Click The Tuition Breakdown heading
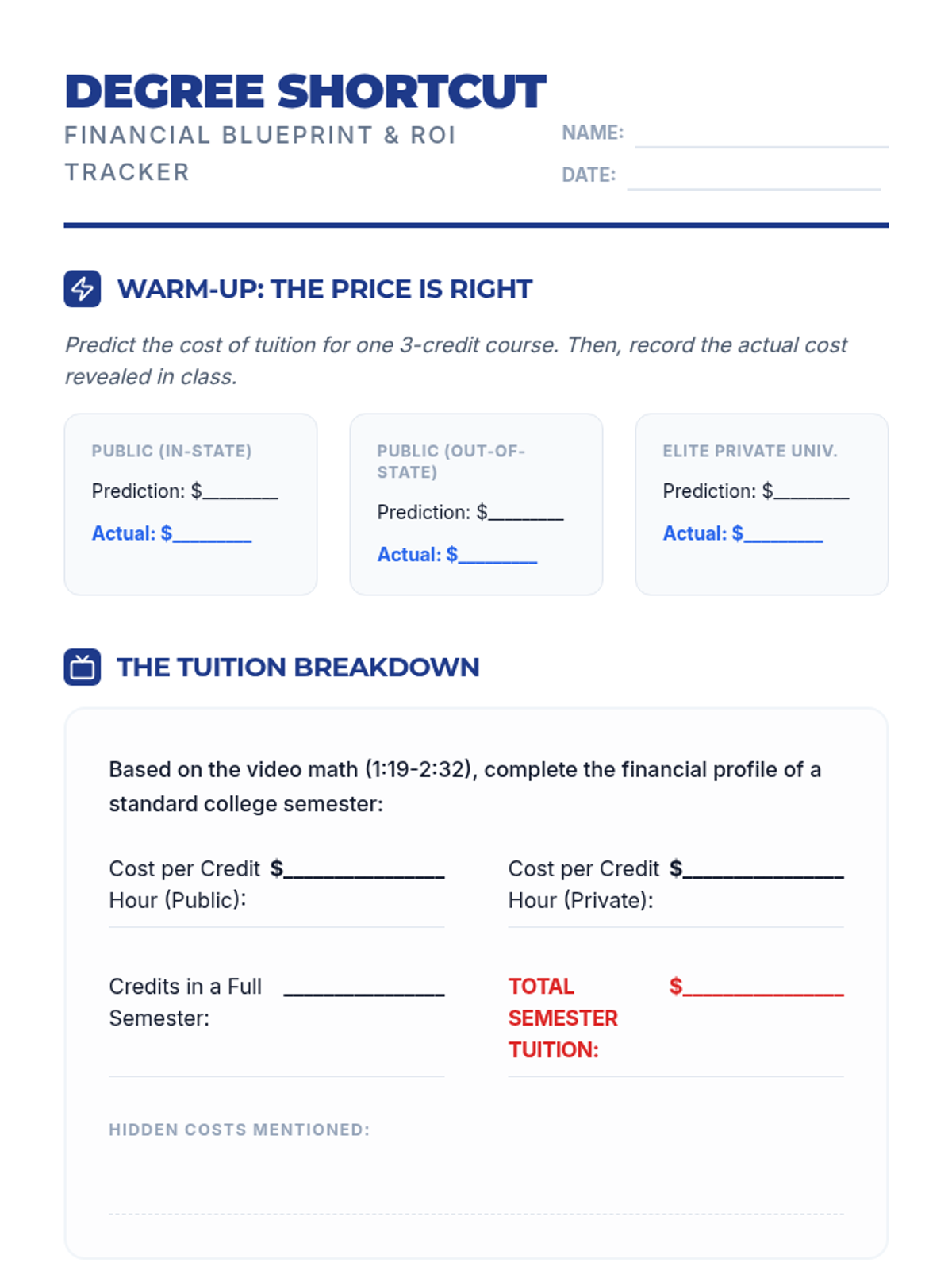Image resolution: width=952 pixels, height=1270 pixels. point(298,667)
